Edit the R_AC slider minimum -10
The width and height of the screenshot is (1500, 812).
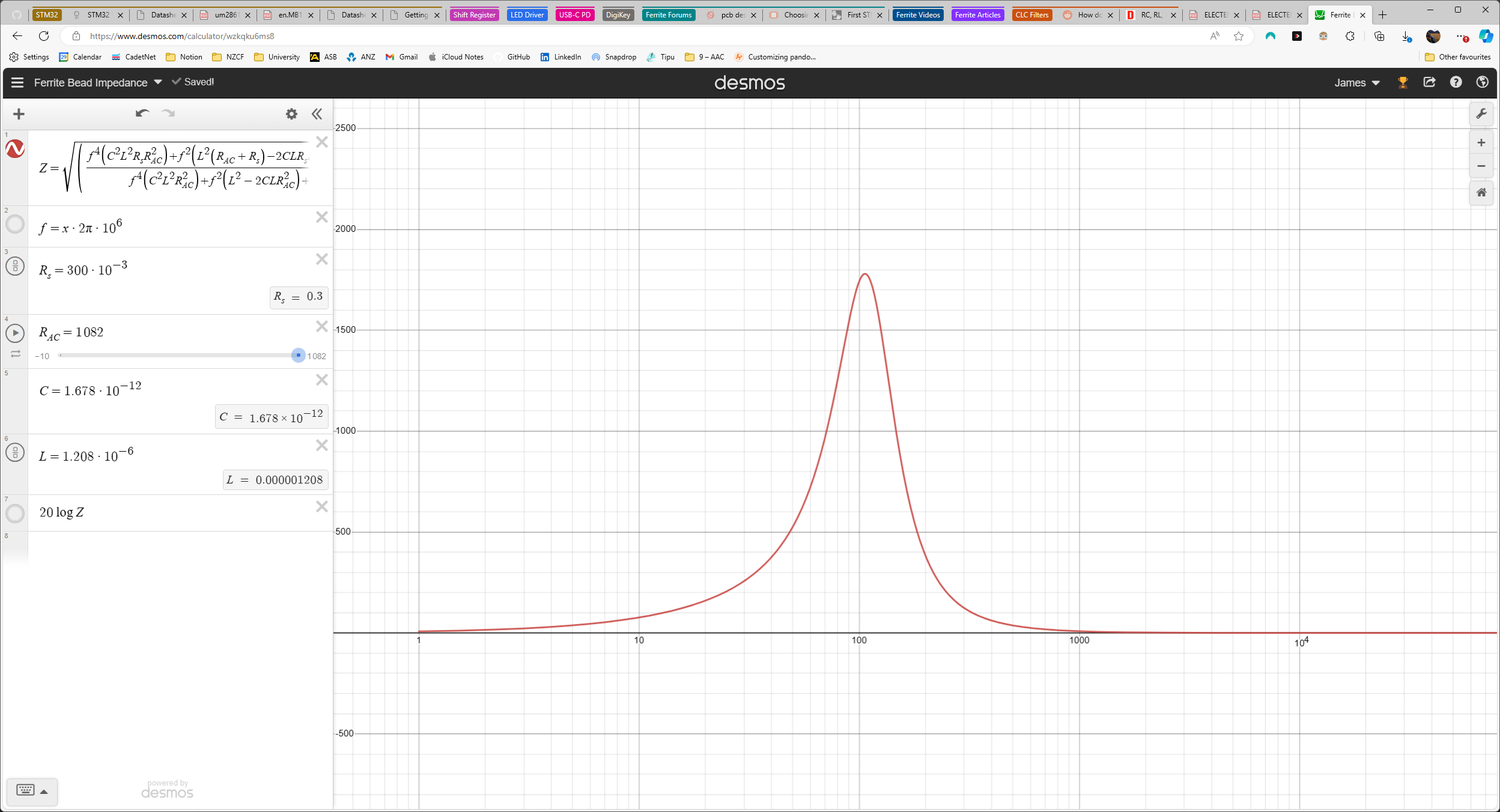(42, 356)
